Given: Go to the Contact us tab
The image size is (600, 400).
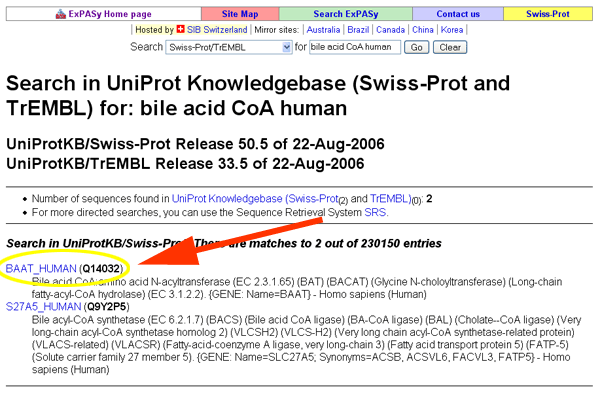Looking at the screenshot, I should [x=457, y=14].
